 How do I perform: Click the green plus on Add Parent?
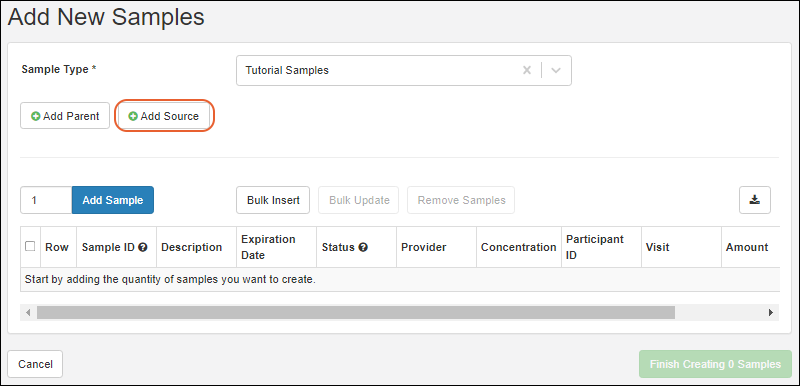point(36,117)
